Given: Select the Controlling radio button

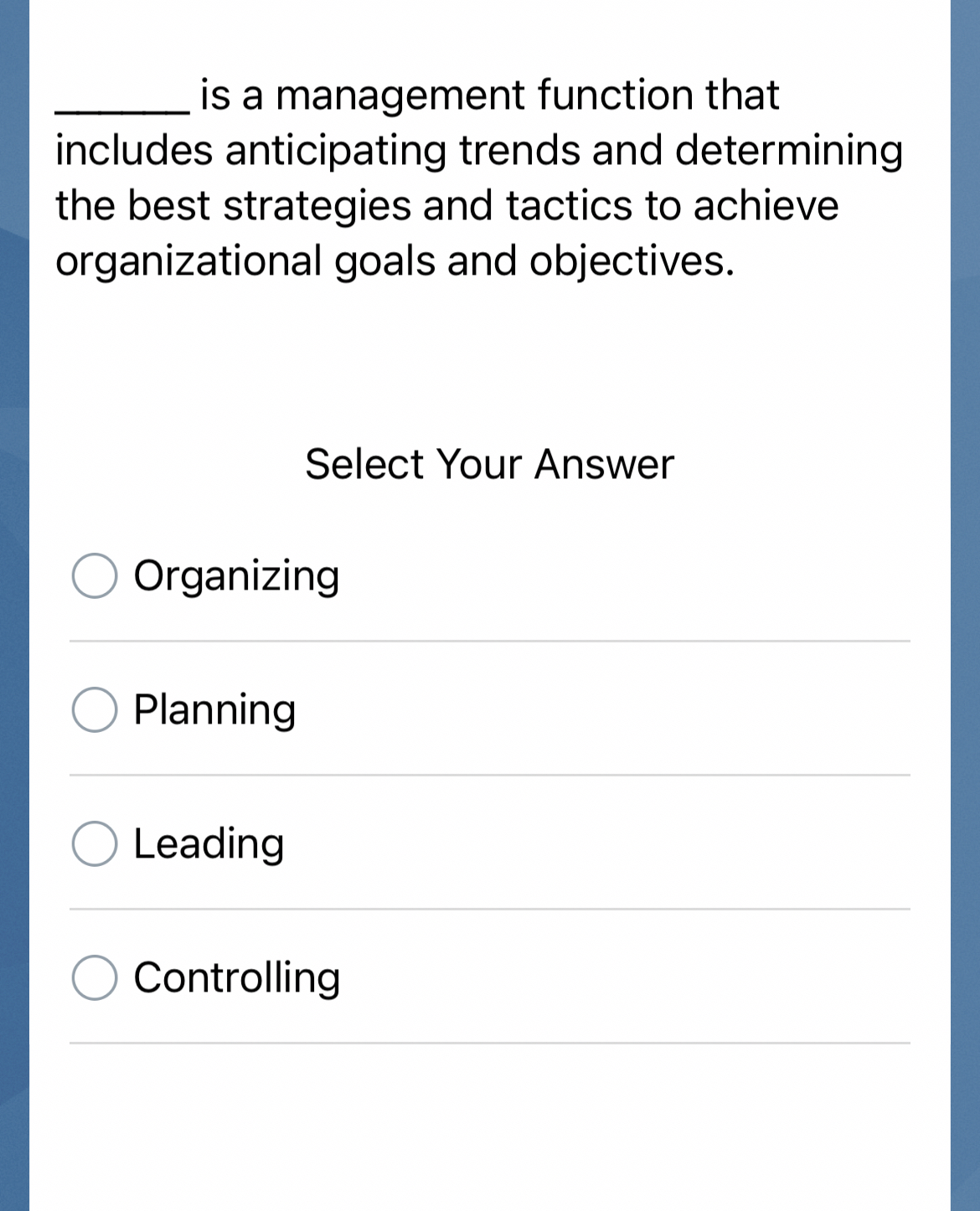Looking at the screenshot, I should tap(95, 977).
